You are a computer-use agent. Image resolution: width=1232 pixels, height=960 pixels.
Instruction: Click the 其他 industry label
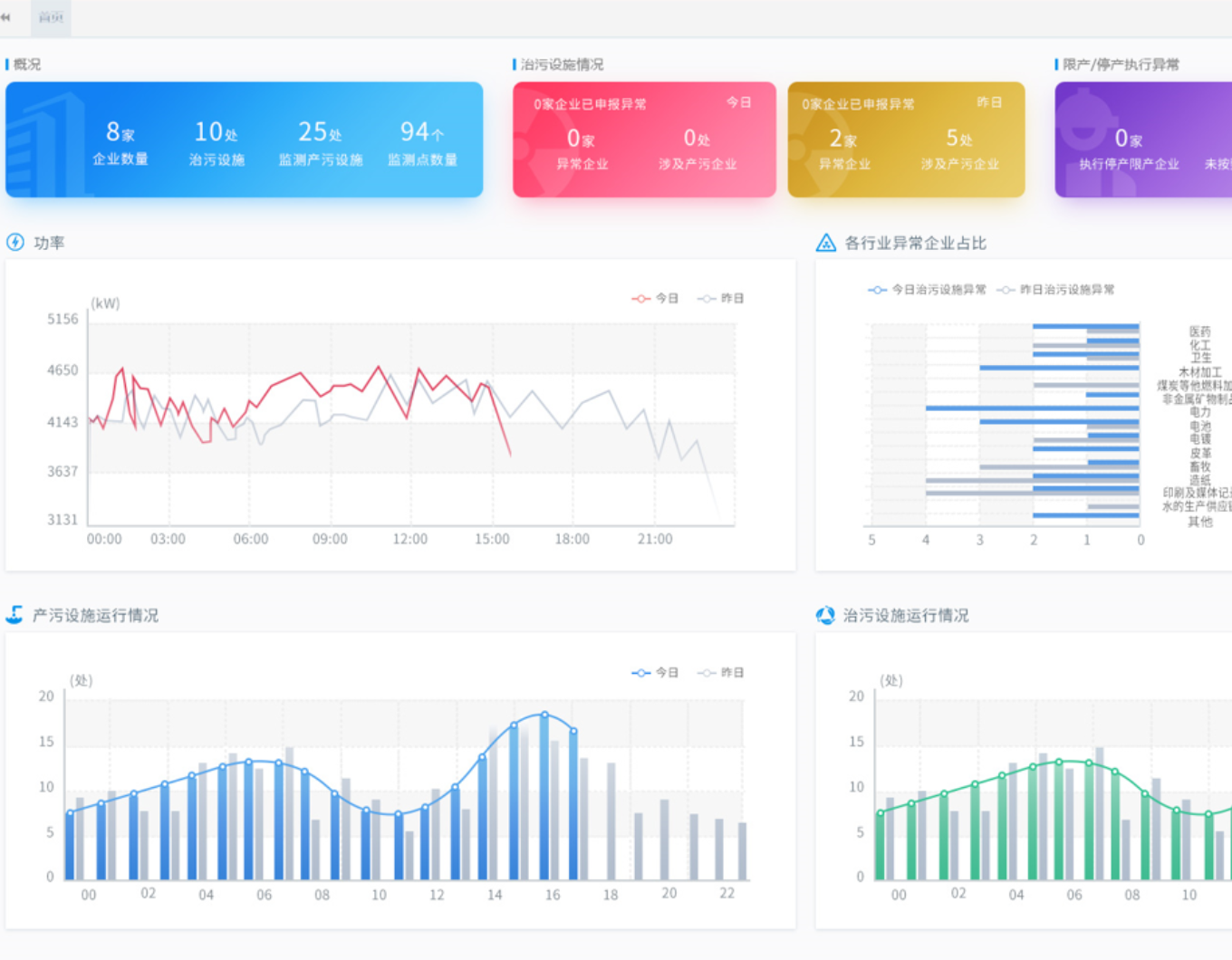(x=1200, y=521)
